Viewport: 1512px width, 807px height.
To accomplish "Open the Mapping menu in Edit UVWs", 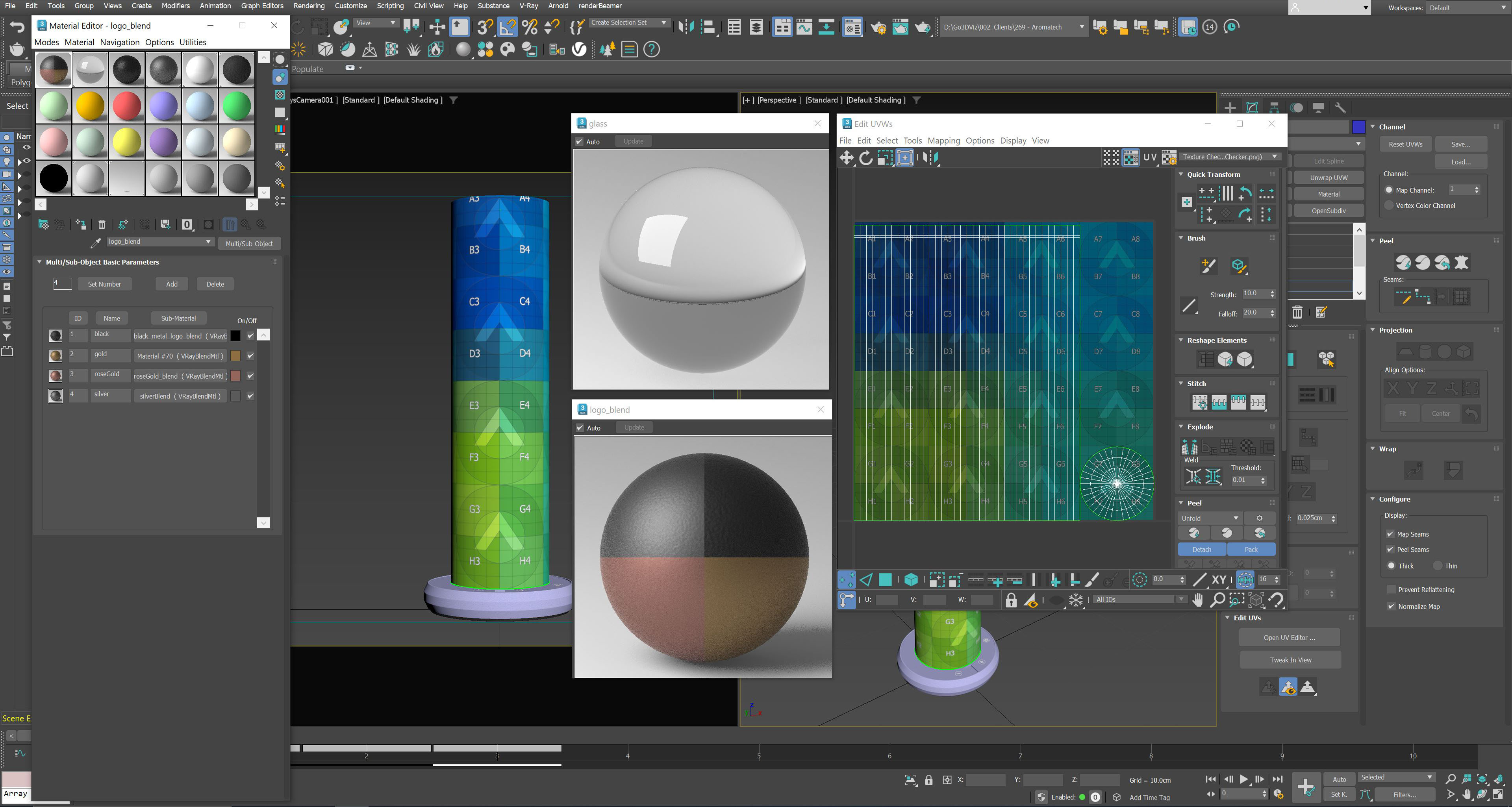I will tap(945, 140).
